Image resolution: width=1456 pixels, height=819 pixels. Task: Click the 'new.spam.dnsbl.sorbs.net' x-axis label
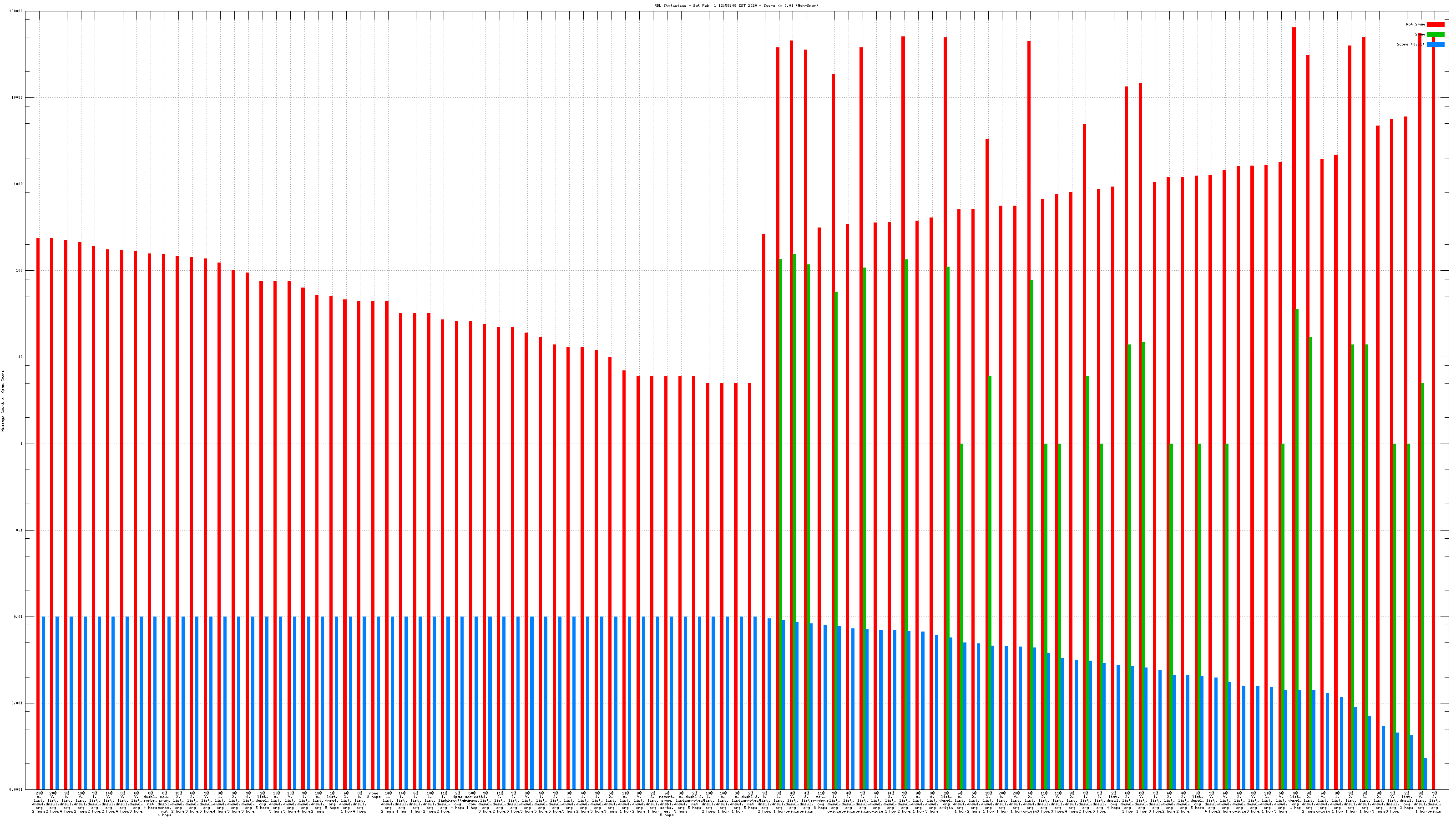[x=164, y=804]
